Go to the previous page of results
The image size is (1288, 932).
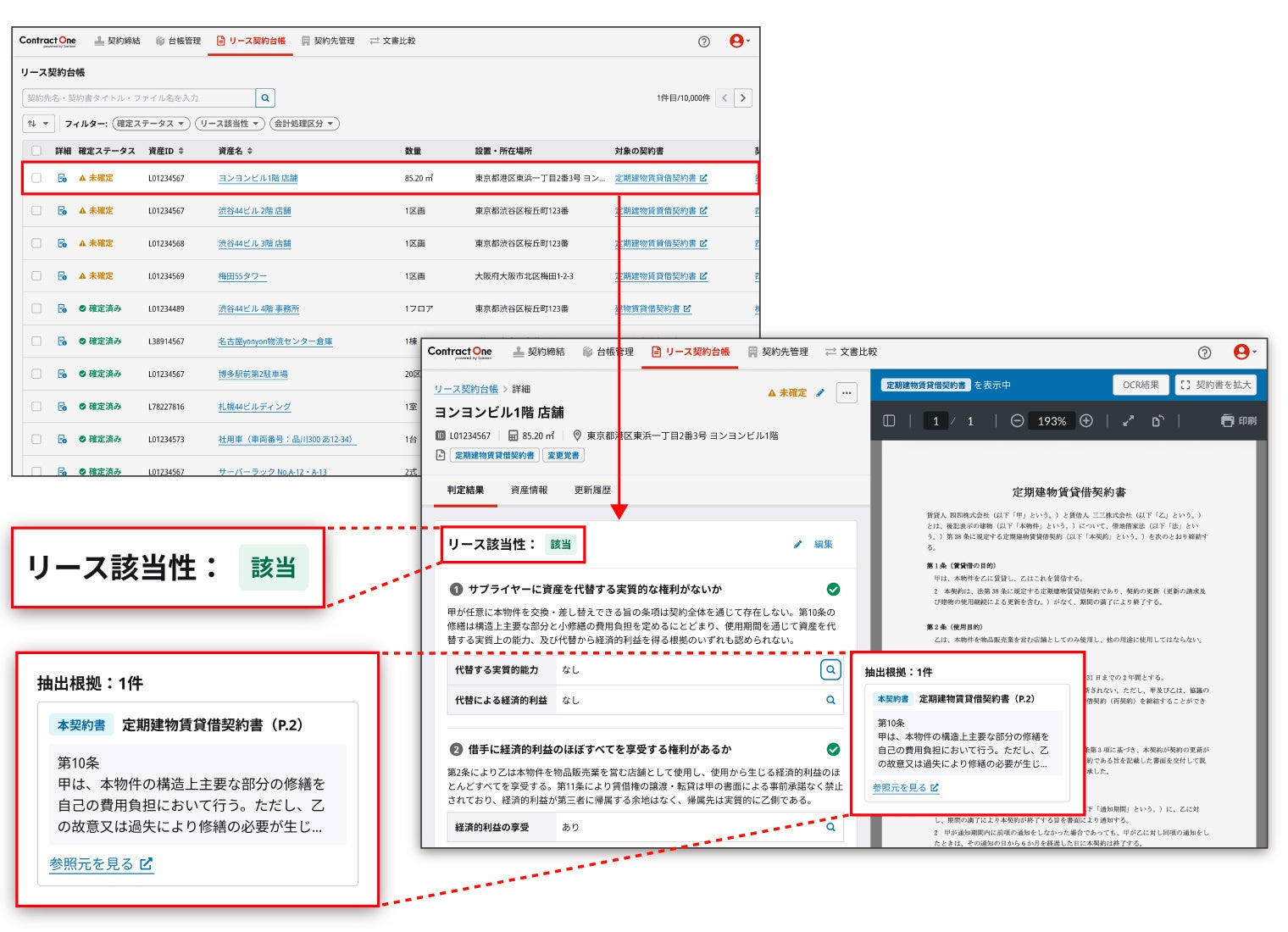click(725, 98)
